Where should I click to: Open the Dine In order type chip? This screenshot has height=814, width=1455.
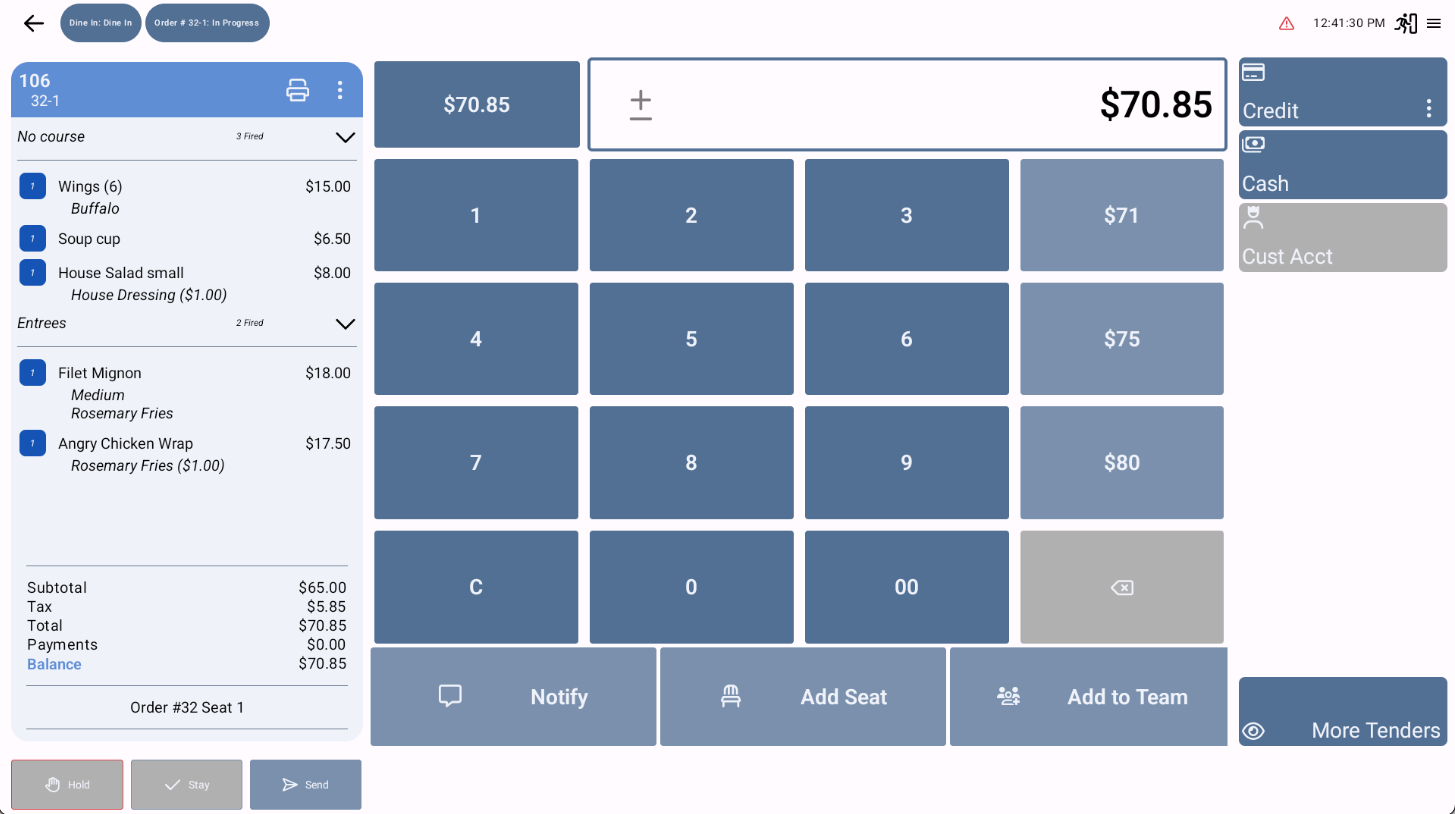[100, 22]
